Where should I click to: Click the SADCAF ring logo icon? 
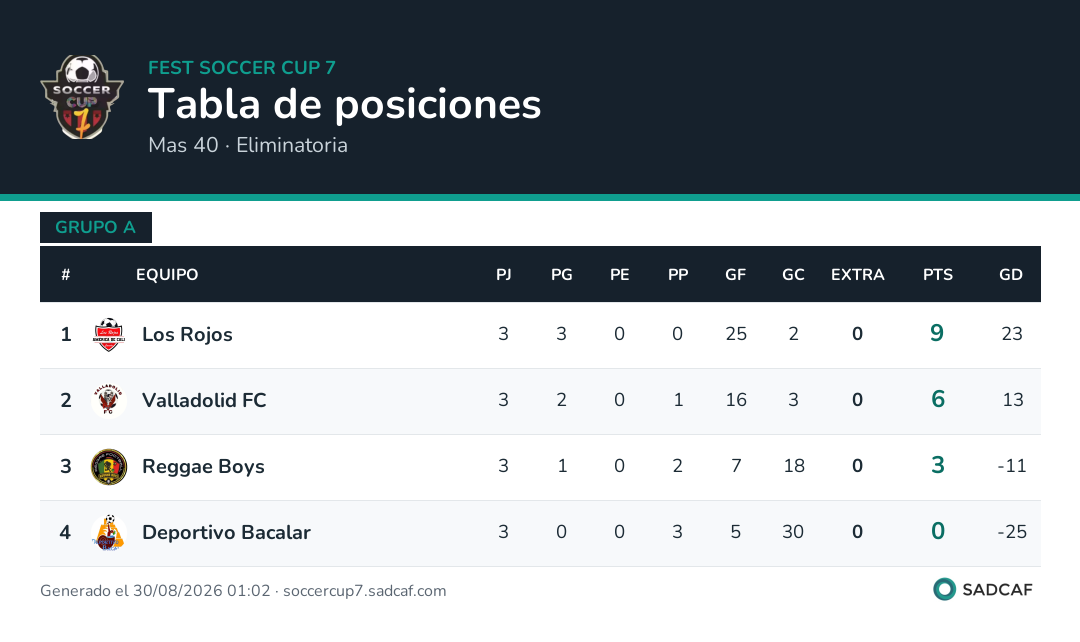click(944, 590)
